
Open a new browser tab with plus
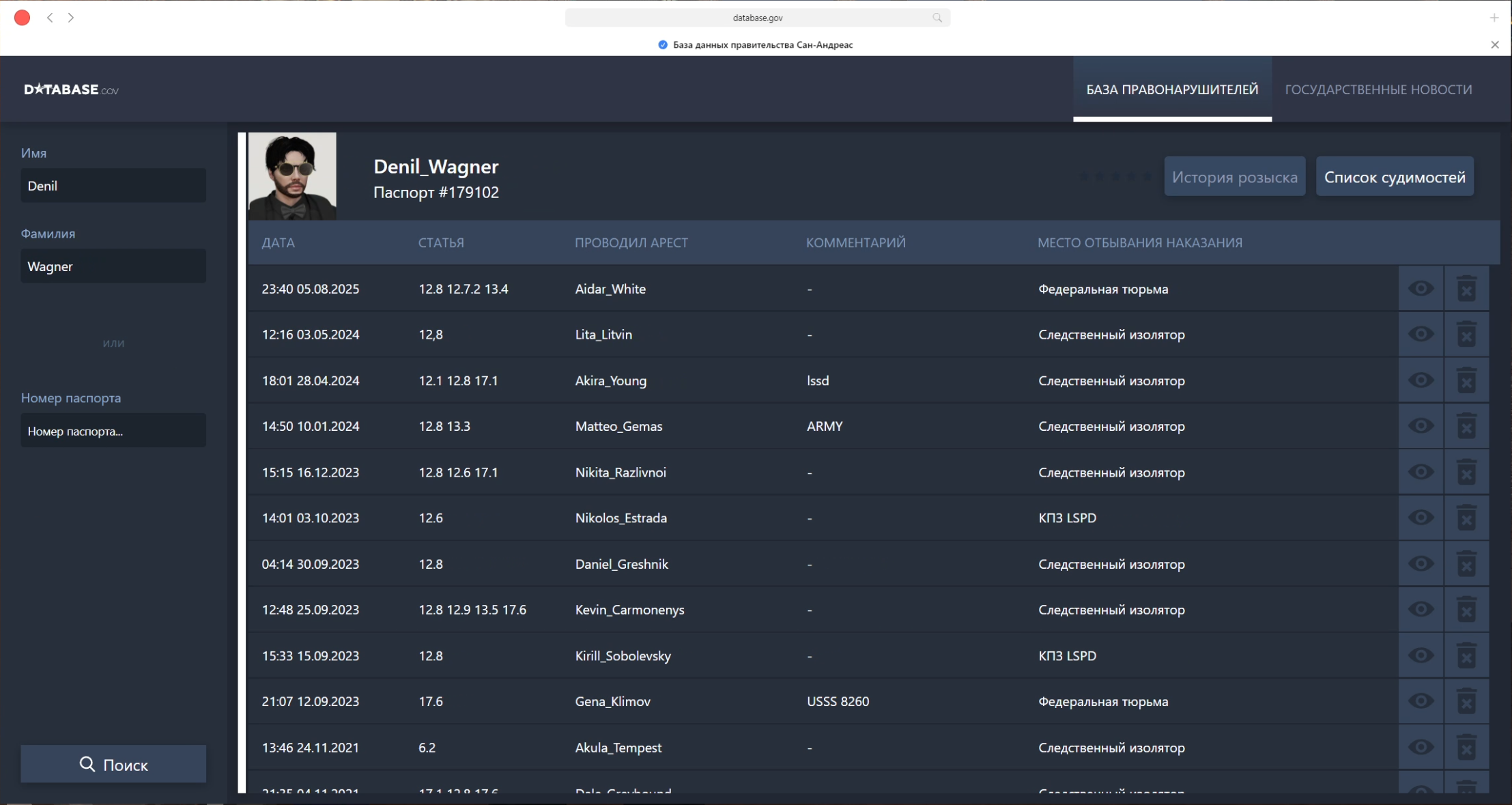coord(1494,18)
